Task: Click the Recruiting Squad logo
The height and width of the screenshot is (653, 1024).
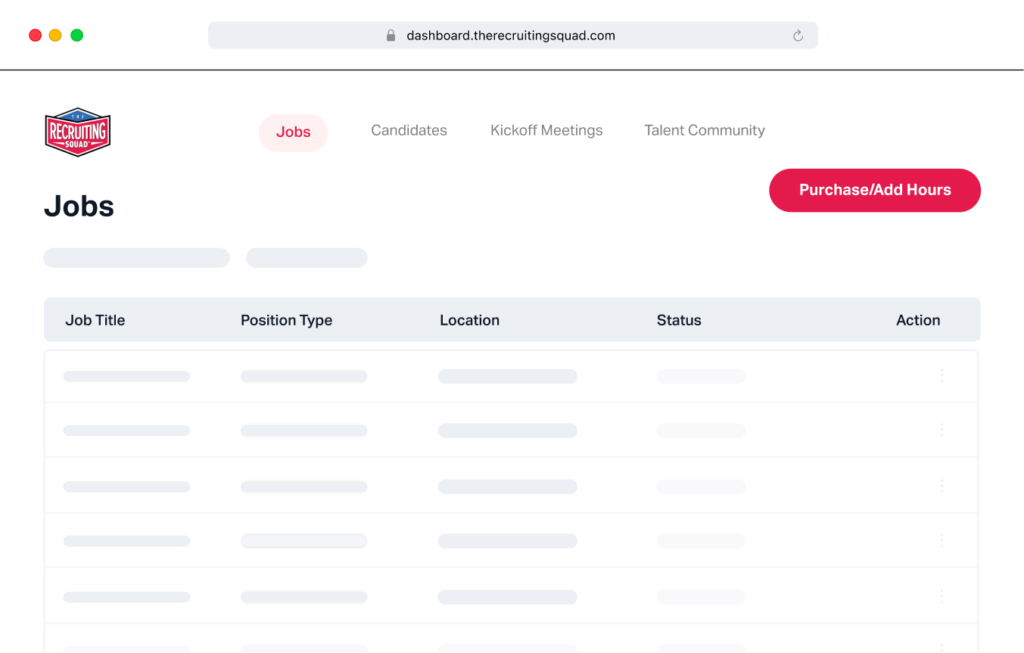Action: pyautogui.click(x=77, y=131)
